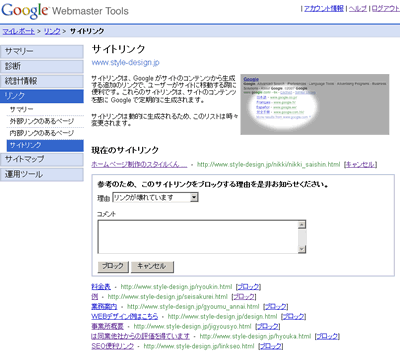Open は同業他社からの評価を得ています sitelink
The image size is (400, 362).
click(x=140, y=336)
